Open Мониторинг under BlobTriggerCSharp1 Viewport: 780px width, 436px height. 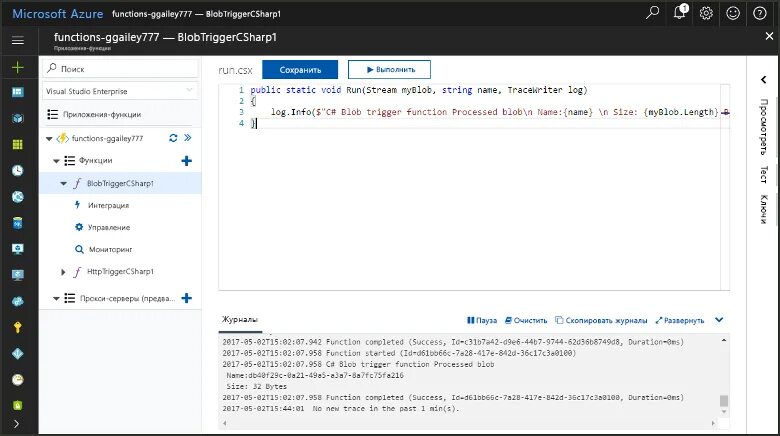(110, 249)
